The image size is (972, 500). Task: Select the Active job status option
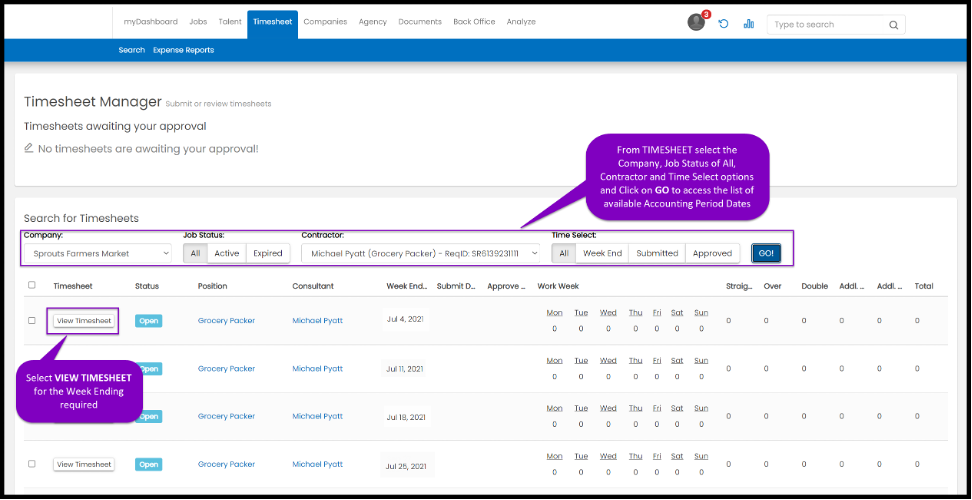point(227,254)
